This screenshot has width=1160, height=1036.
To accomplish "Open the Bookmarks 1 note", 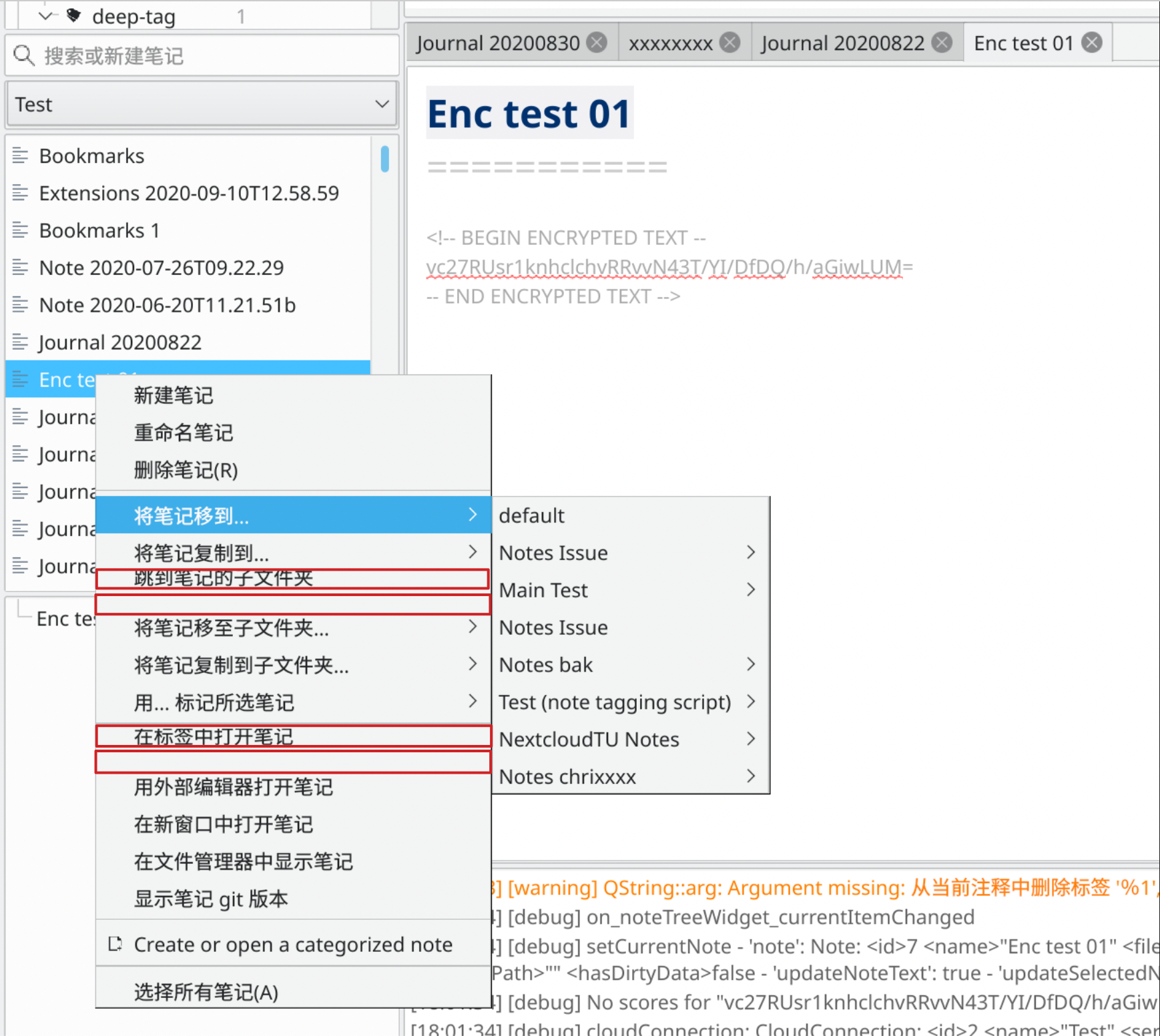I will coord(188,230).
